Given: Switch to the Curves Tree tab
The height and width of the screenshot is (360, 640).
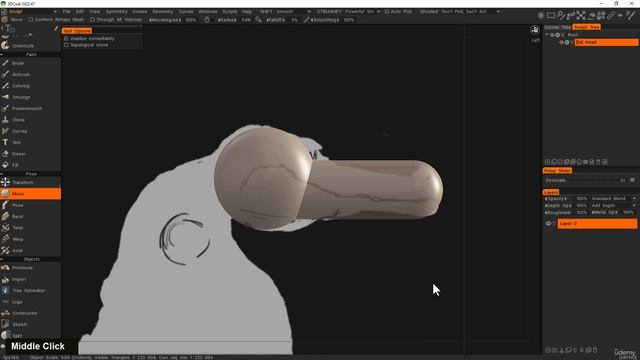Looking at the screenshot, I should click(557, 27).
